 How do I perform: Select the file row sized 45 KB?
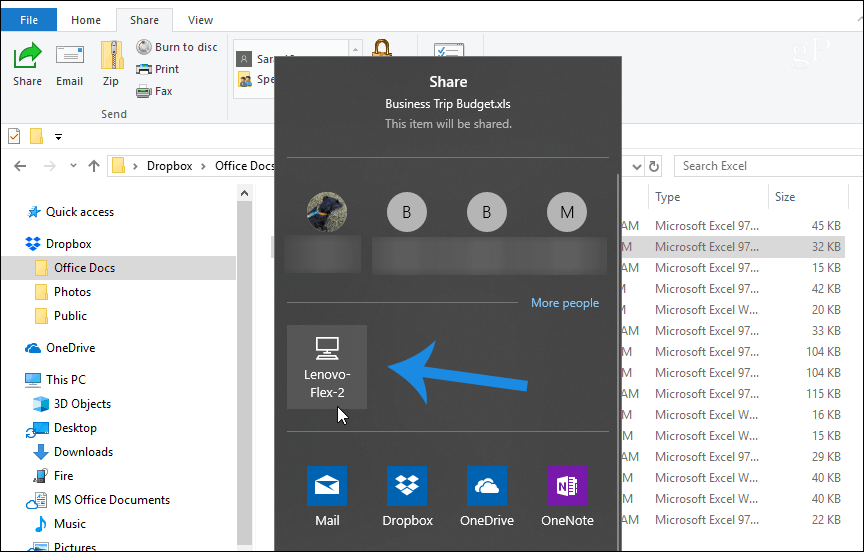point(733,226)
